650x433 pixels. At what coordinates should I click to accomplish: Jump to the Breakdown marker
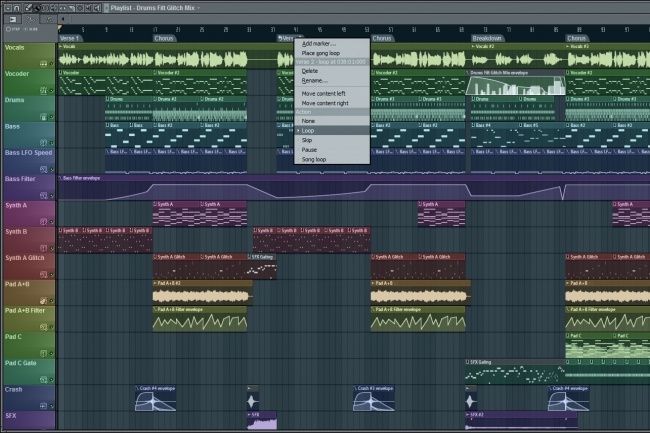[x=487, y=38]
